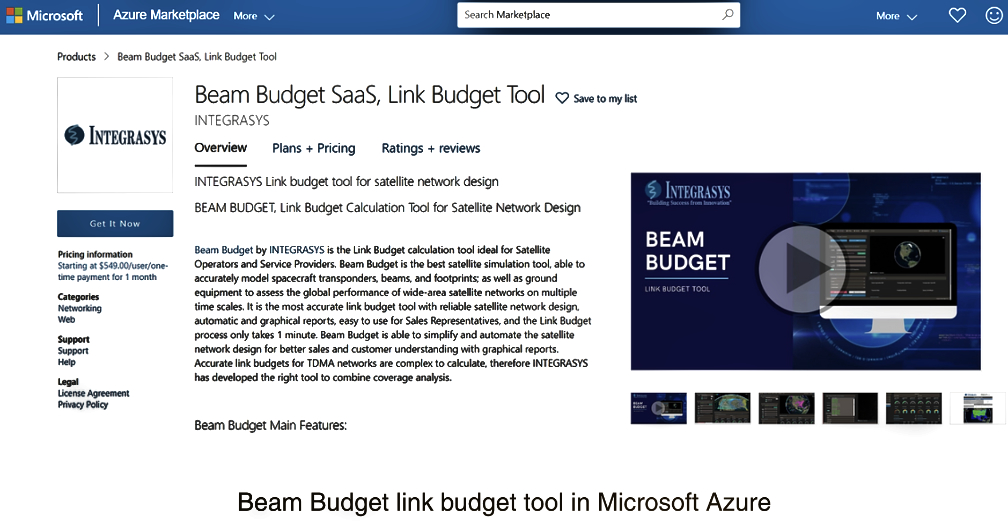Click the product title Beam Budget SaaS

[370, 95]
